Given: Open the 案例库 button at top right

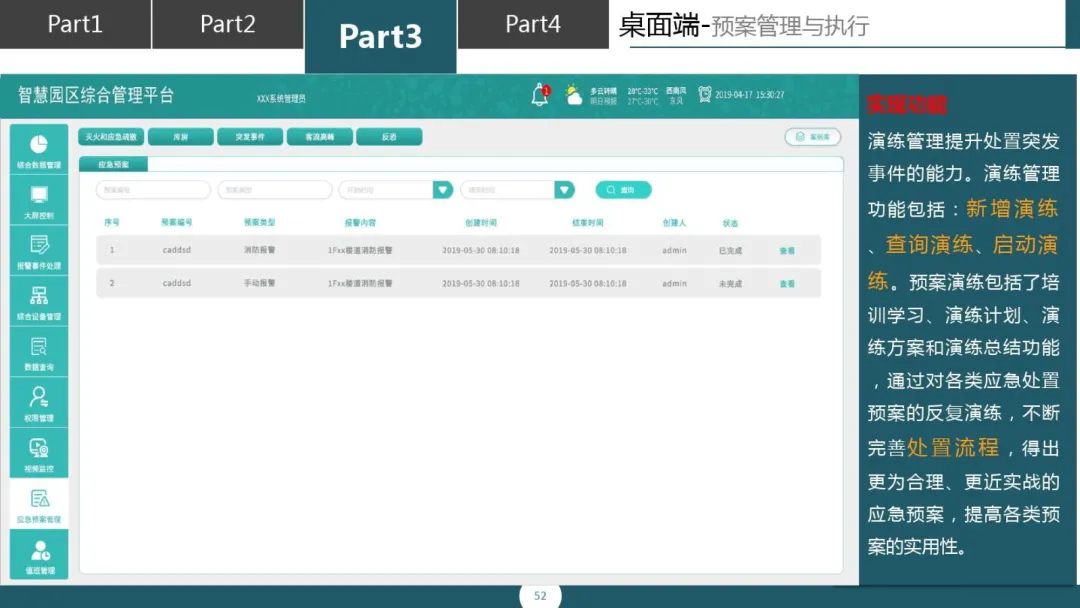Looking at the screenshot, I should point(813,137).
